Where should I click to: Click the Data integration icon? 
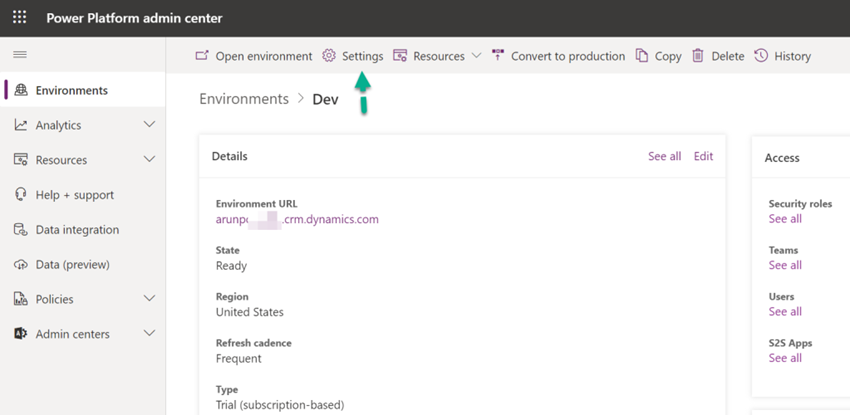click(x=21, y=230)
